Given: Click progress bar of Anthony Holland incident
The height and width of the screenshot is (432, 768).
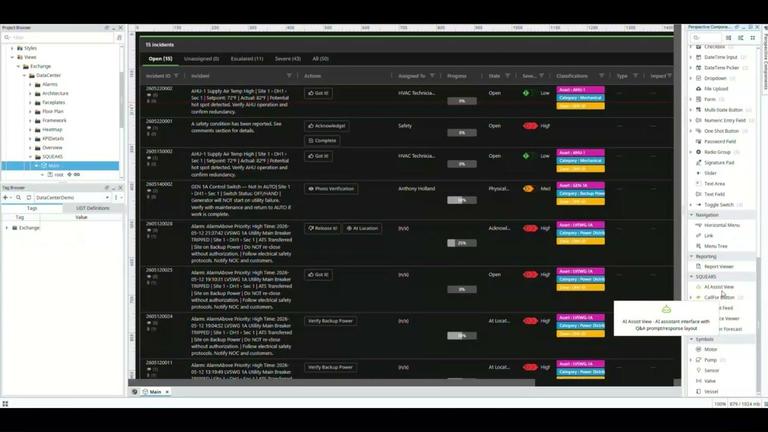Looking at the screenshot, I should (461, 200).
